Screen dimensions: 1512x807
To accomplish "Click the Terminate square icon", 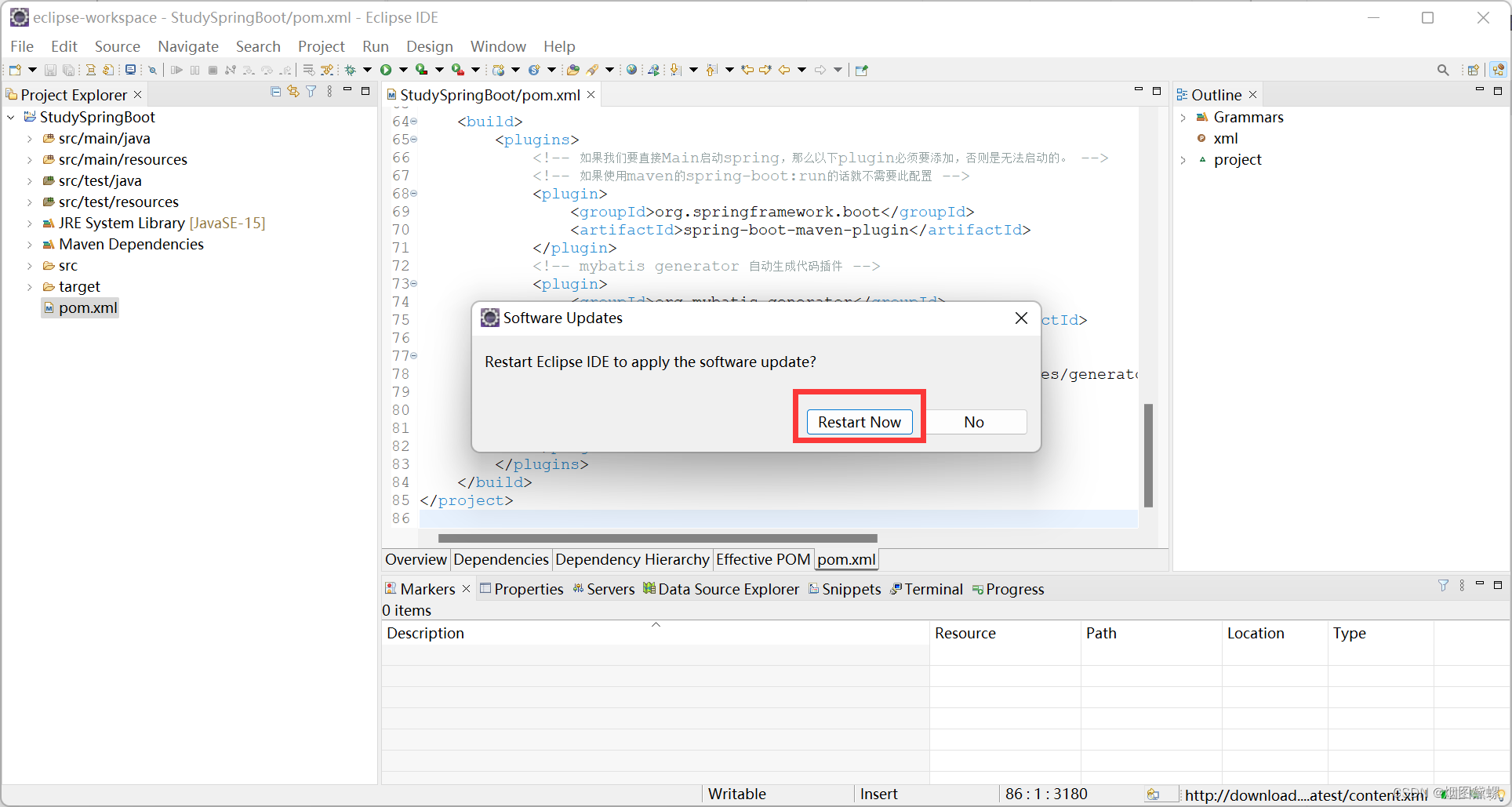I will point(213,70).
